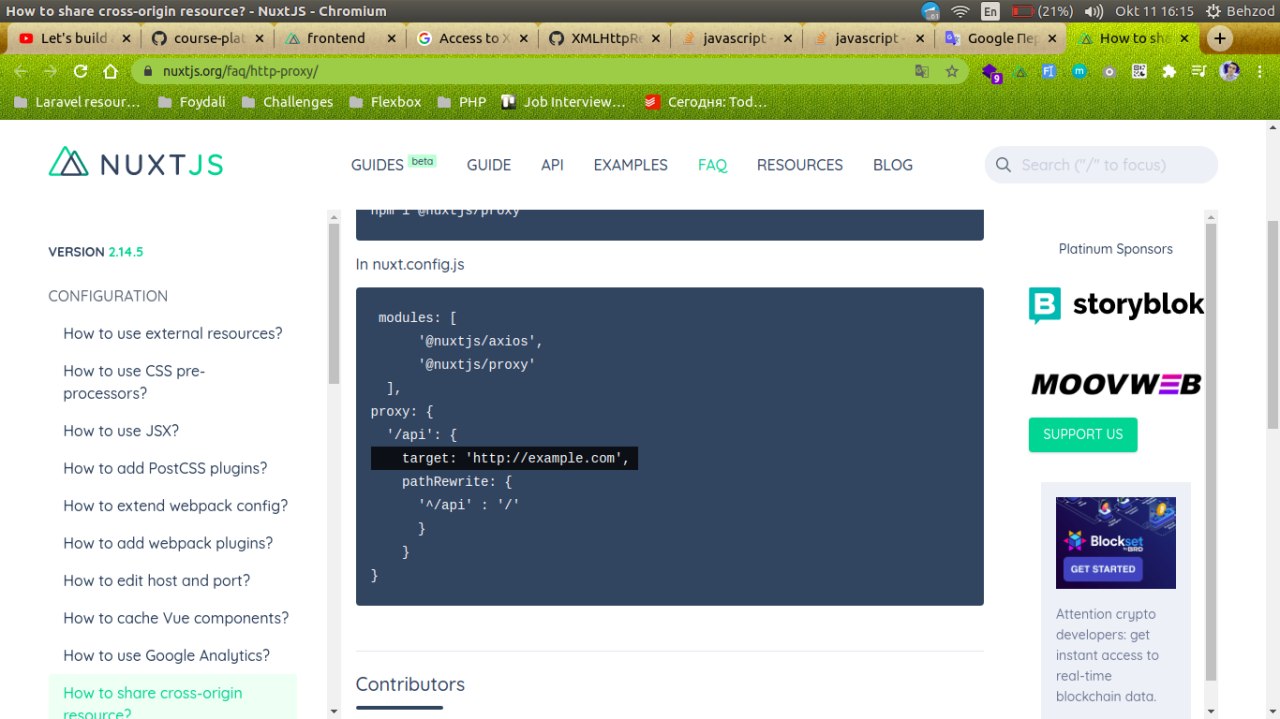Open the Wi-Fi network indicator
Viewport: 1280px width, 719px height.
click(x=961, y=12)
